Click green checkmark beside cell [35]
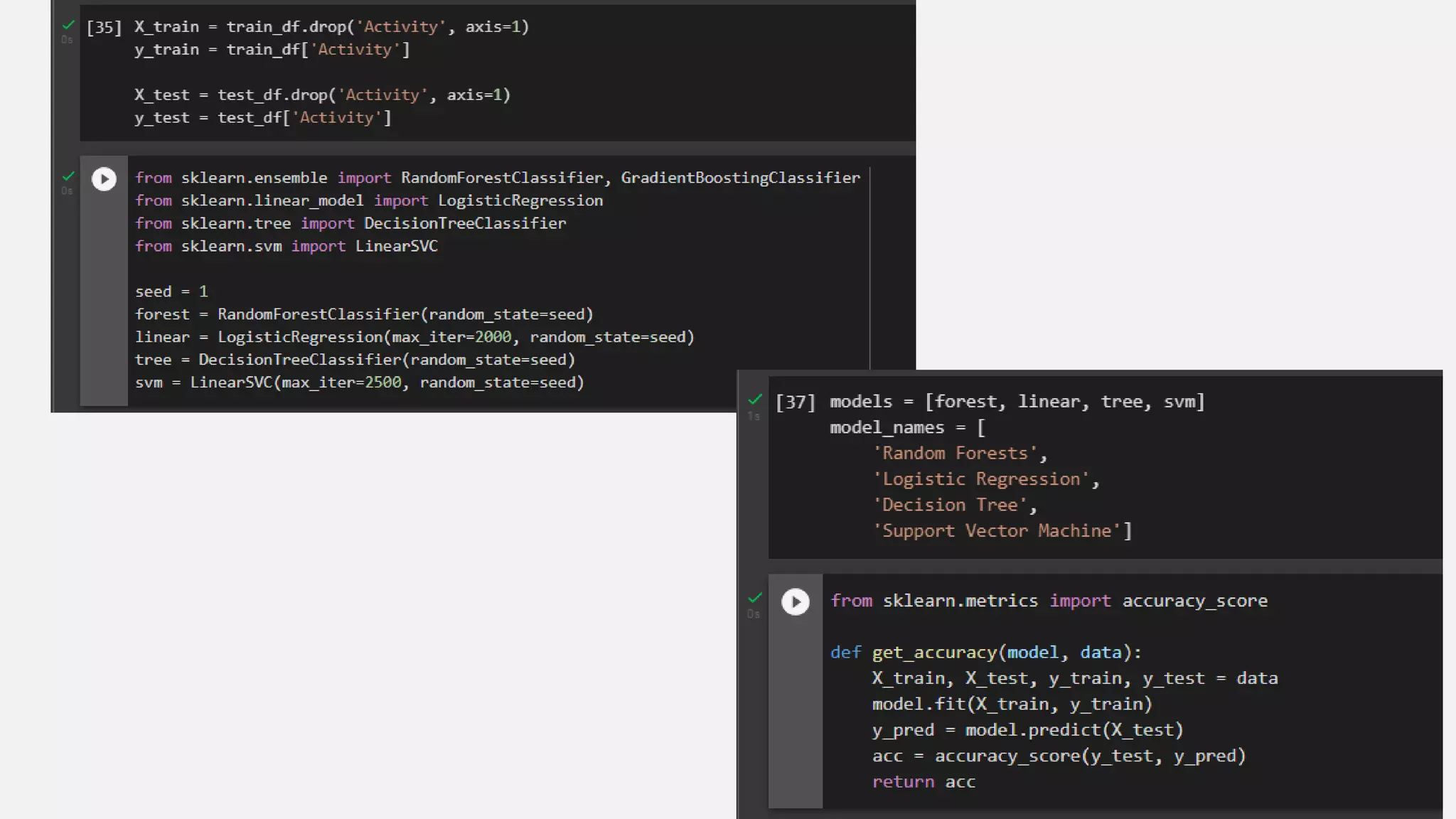 (68, 25)
